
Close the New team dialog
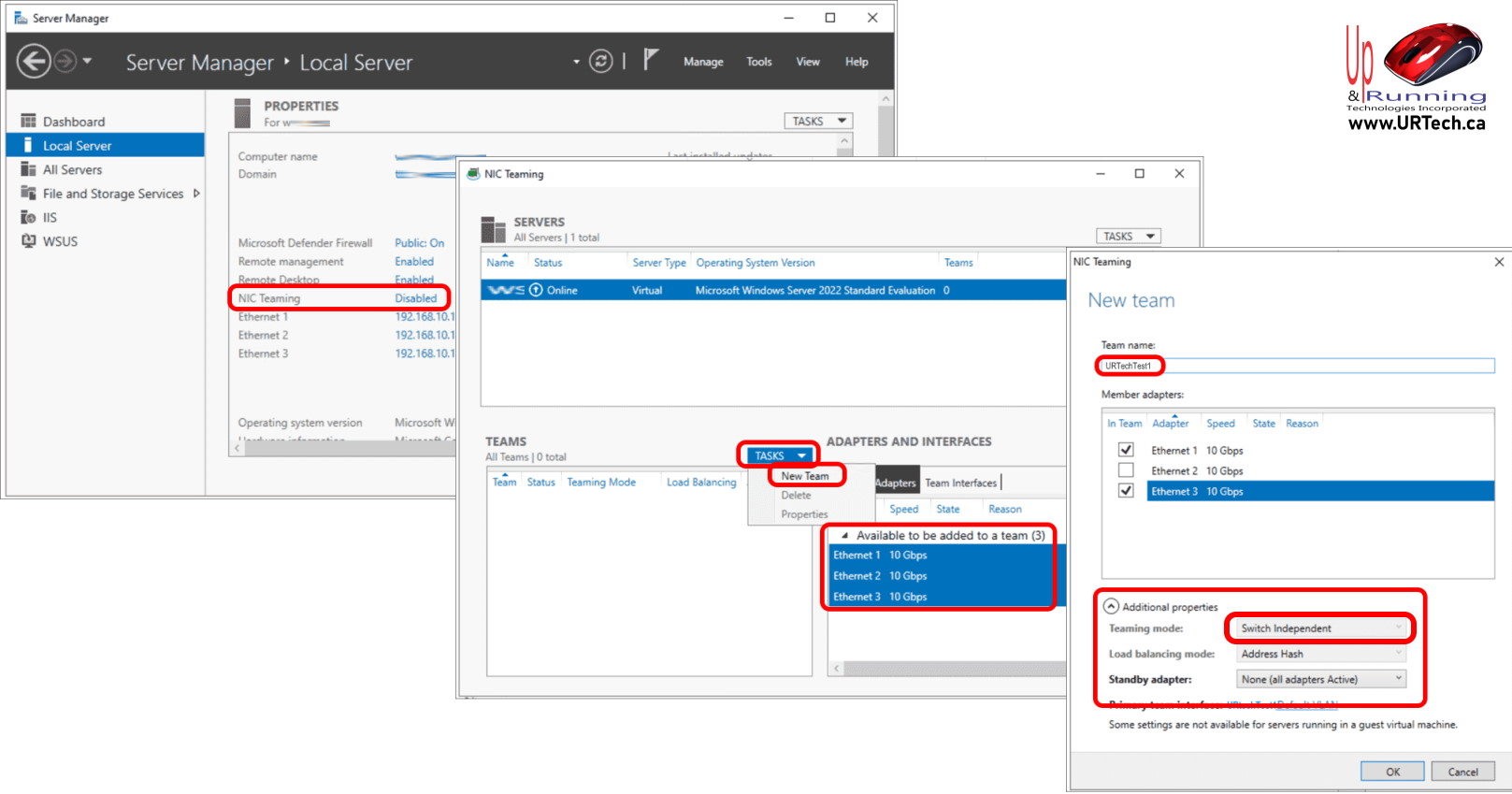1499,262
